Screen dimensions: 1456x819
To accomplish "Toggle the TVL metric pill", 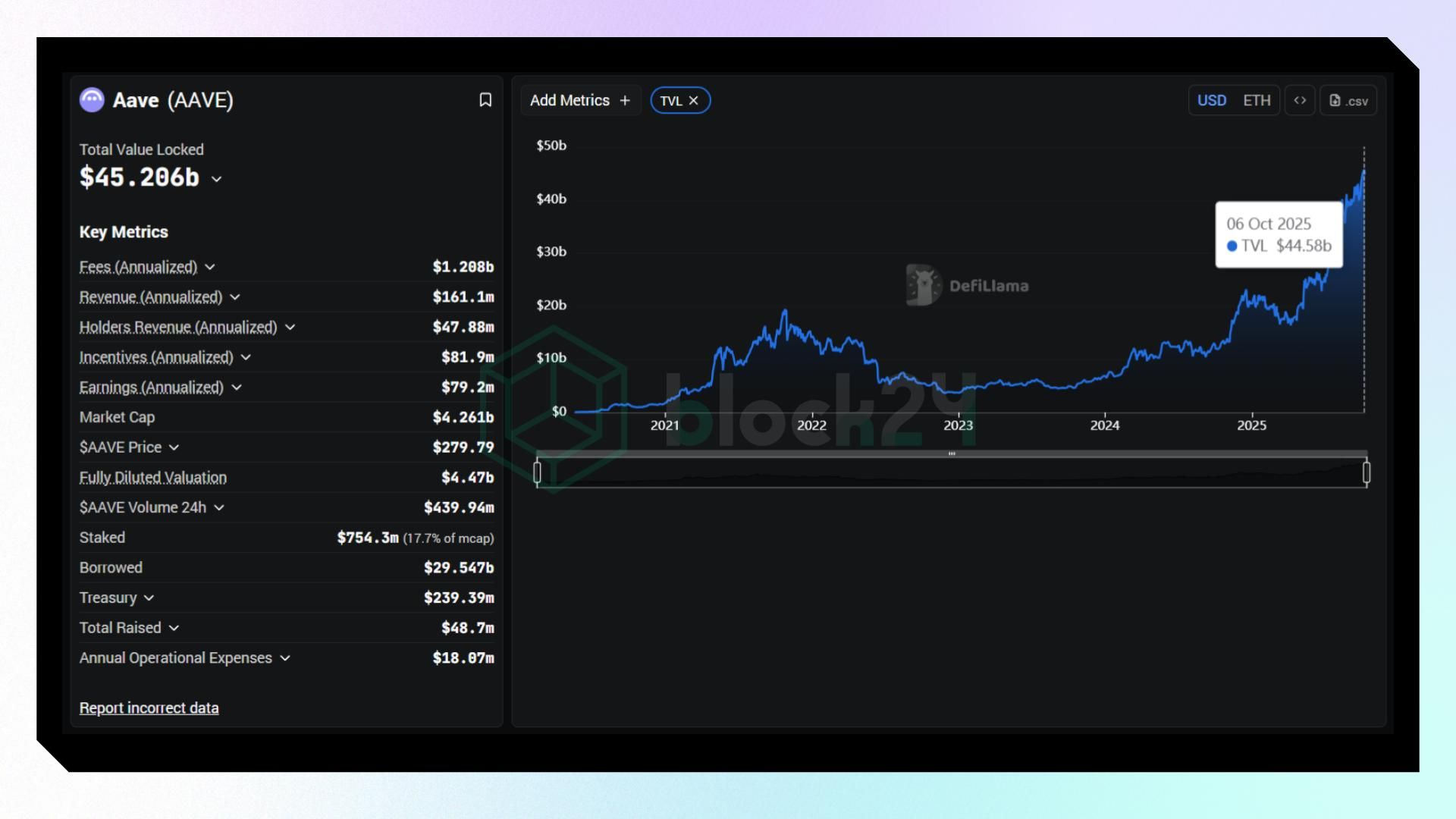I will tap(670, 100).
